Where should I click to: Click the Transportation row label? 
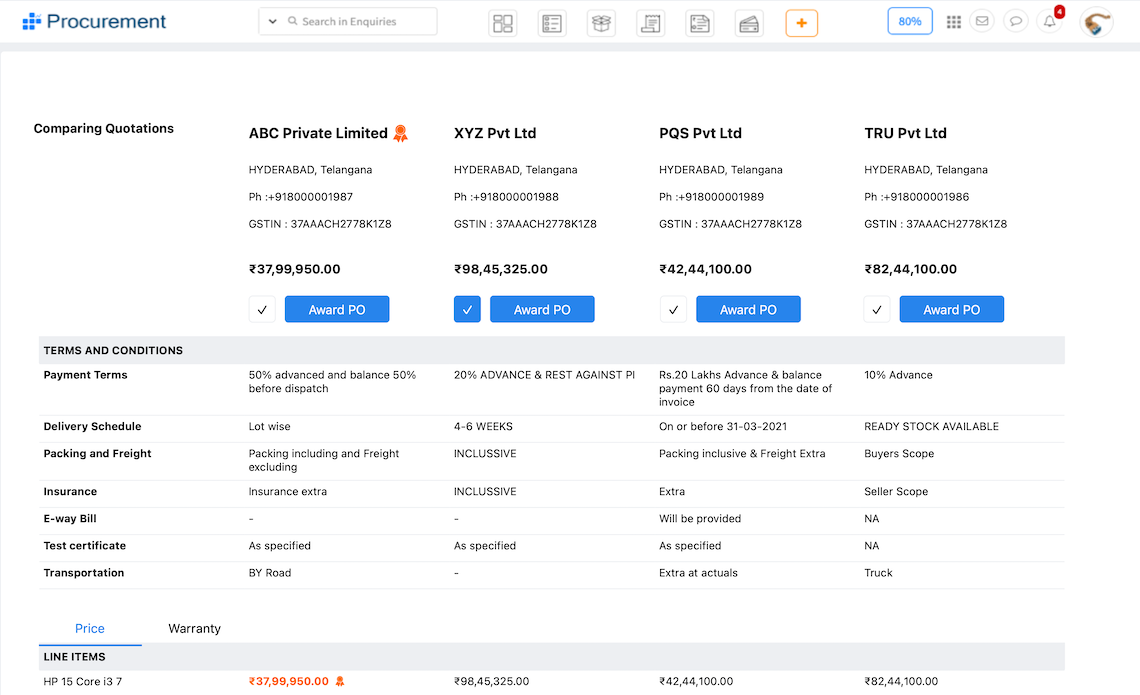coord(84,573)
